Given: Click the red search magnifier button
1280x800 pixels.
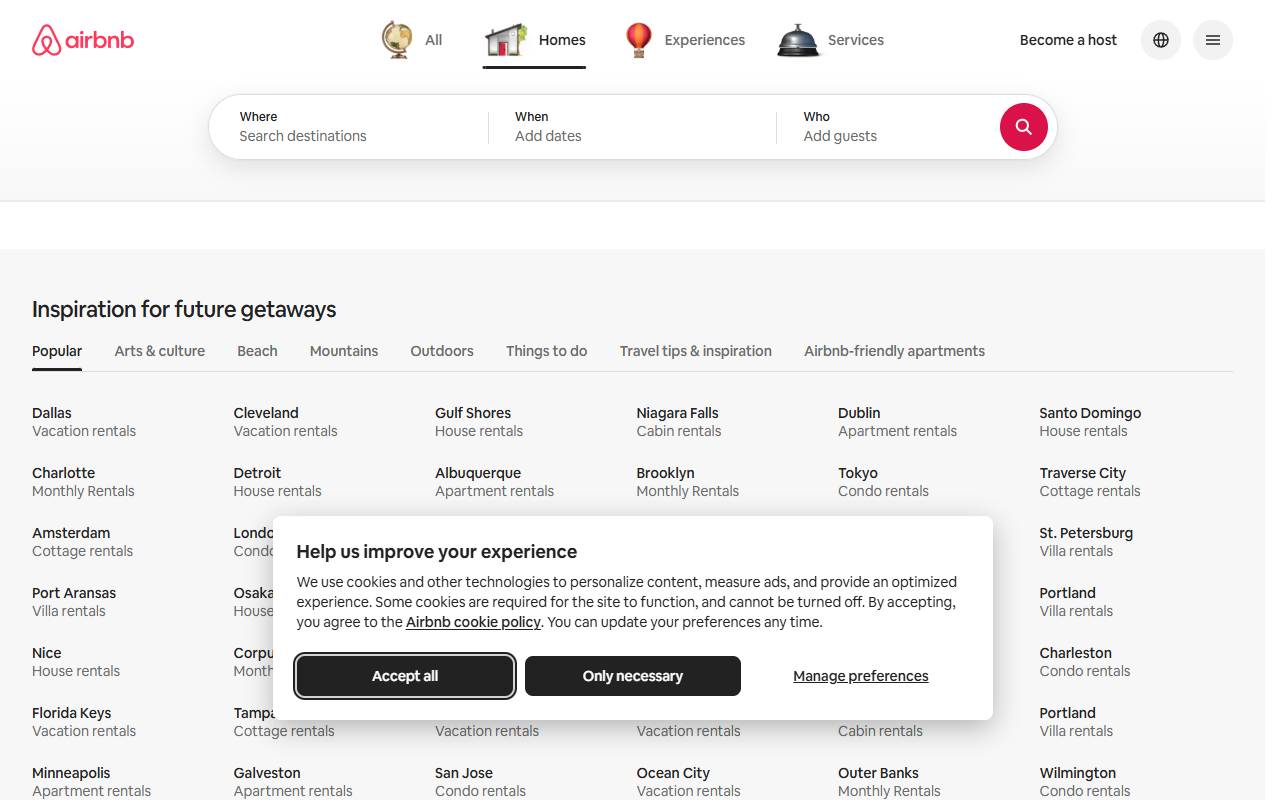Looking at the screenshot, I should click(1024, 127).
